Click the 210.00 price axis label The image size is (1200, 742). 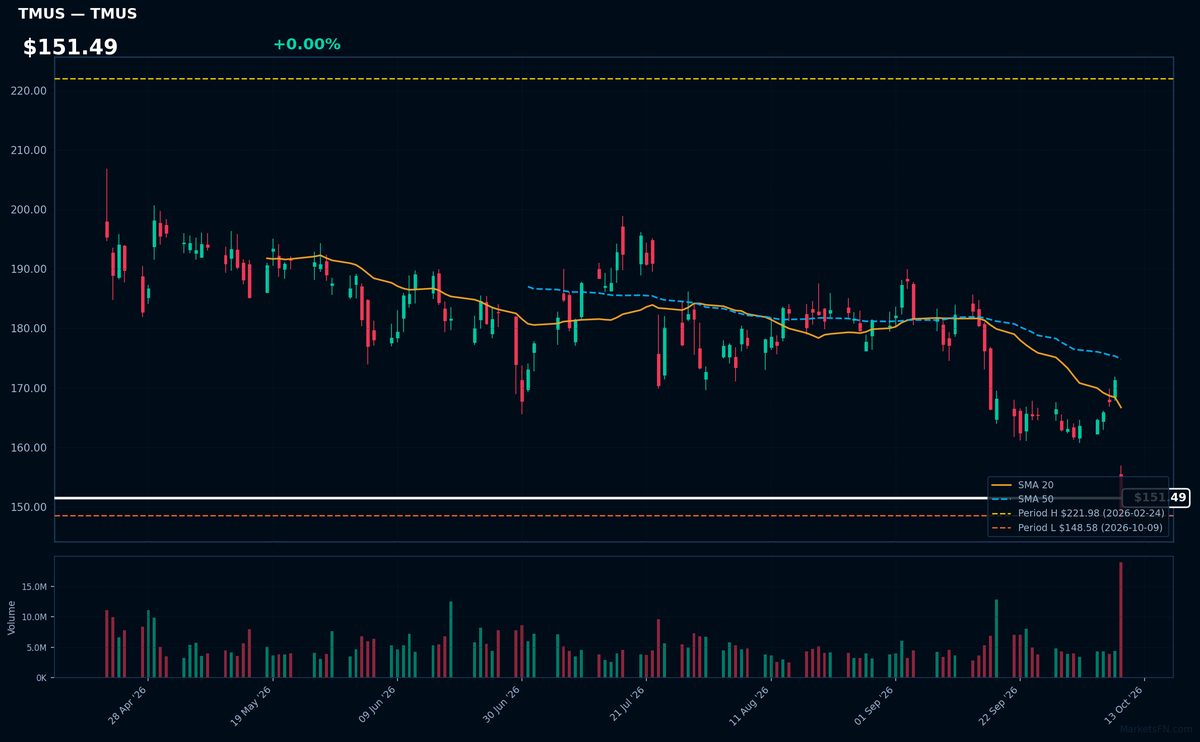click(30, 151)
